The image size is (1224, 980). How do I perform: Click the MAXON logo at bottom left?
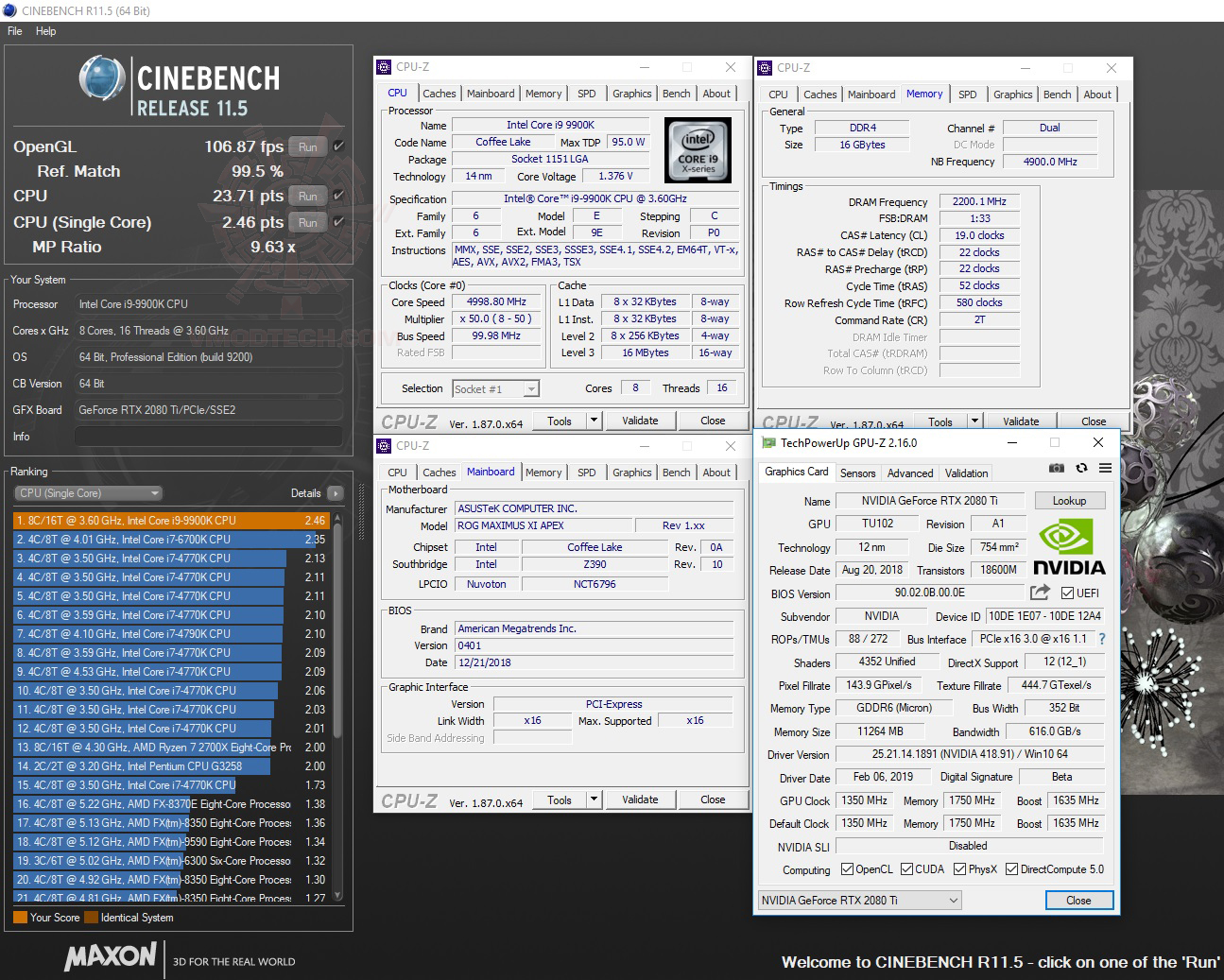(110, 957)
